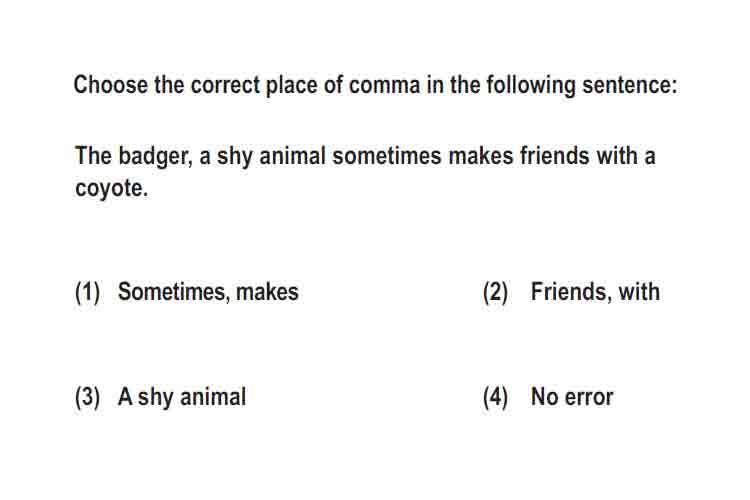Click "makes" in the badger sentence

click(480, 156)
